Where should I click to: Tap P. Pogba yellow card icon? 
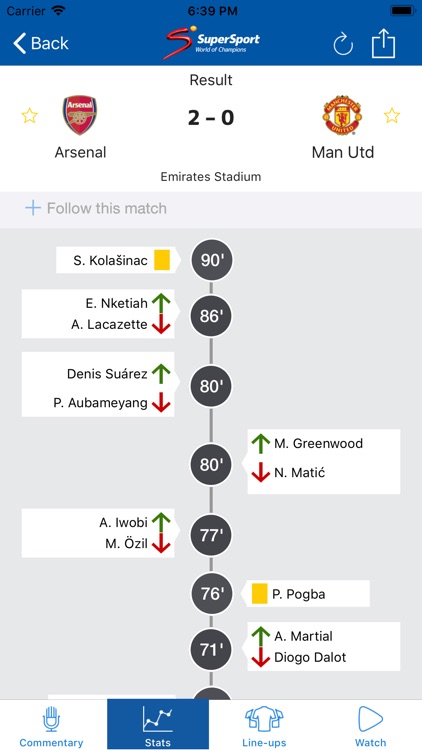[x=259, y=594]
